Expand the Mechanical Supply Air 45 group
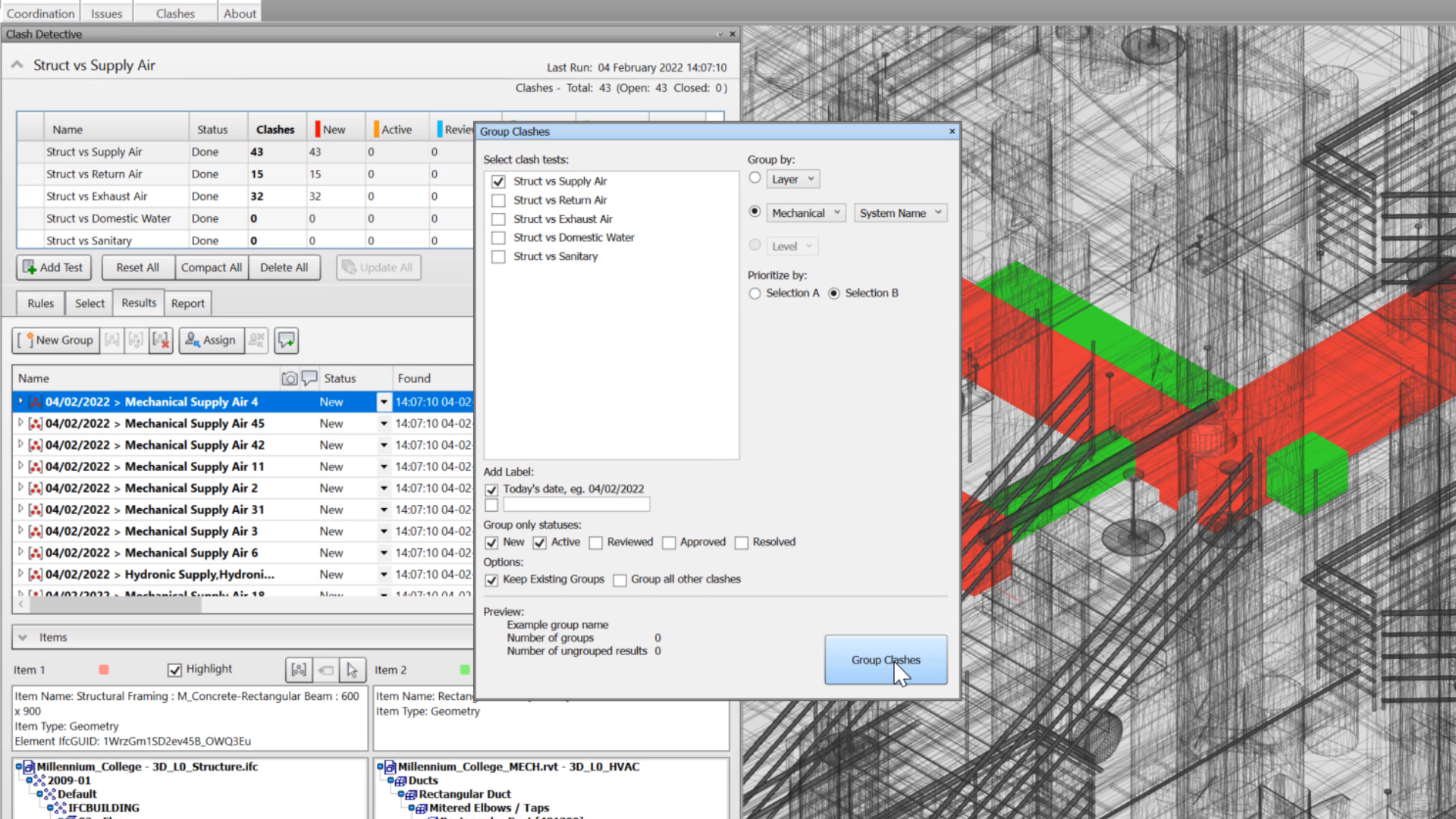Viewport: 1456px width, 819px height. pyautogui.click(x=20, y=423)
